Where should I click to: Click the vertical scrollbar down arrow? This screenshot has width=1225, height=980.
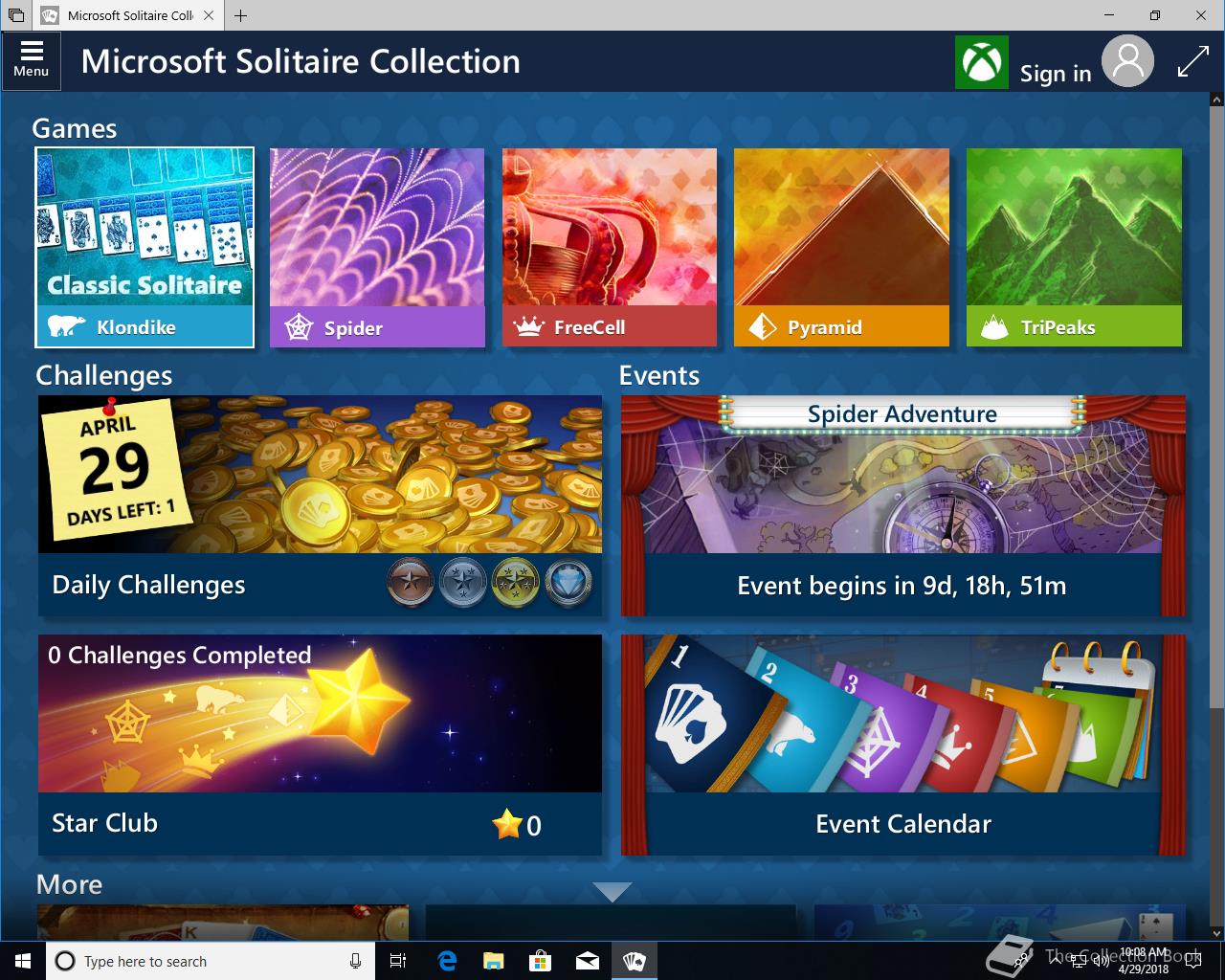pyautogui.click(x=1216, y=932)
